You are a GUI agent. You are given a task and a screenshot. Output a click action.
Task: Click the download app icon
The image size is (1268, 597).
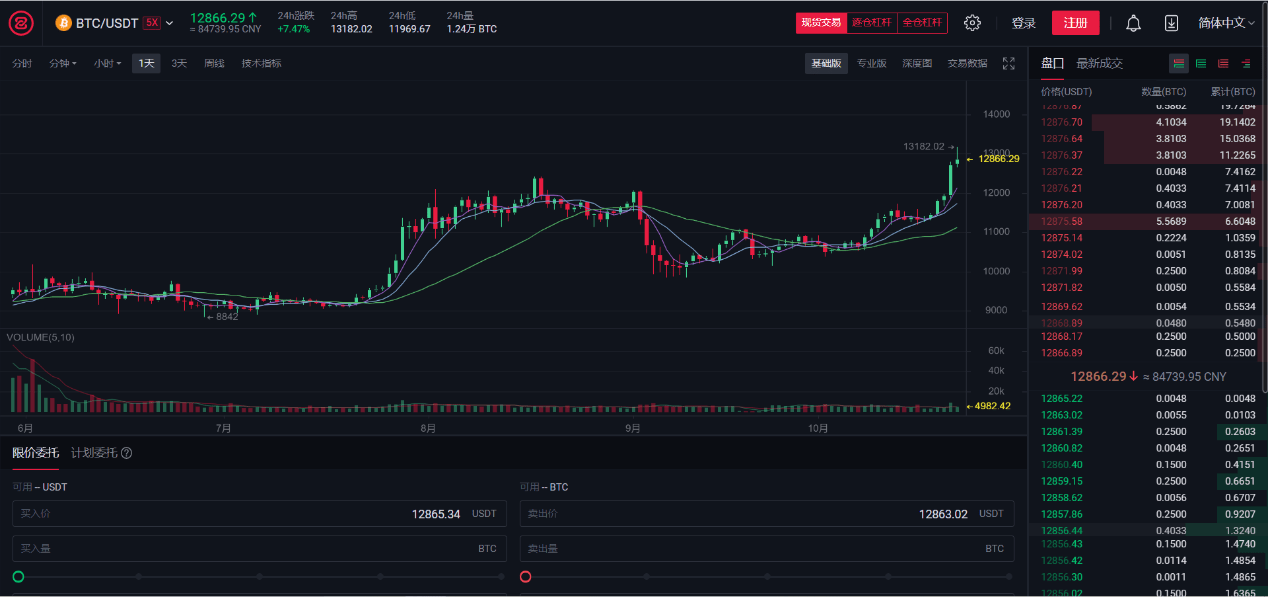pyautogui.click(x=1171, y=23)
